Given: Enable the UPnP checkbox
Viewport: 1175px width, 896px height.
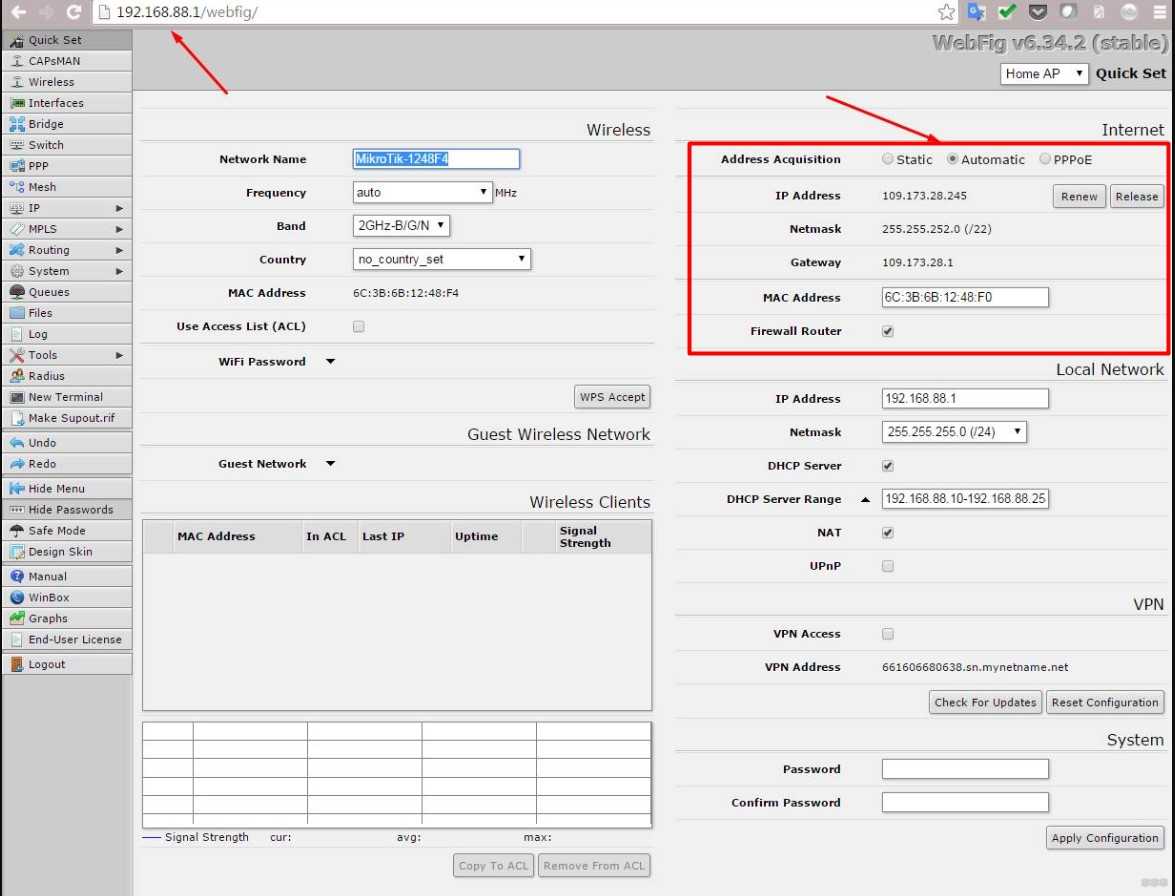Looking at the screenshot, I should pos(888,566).
